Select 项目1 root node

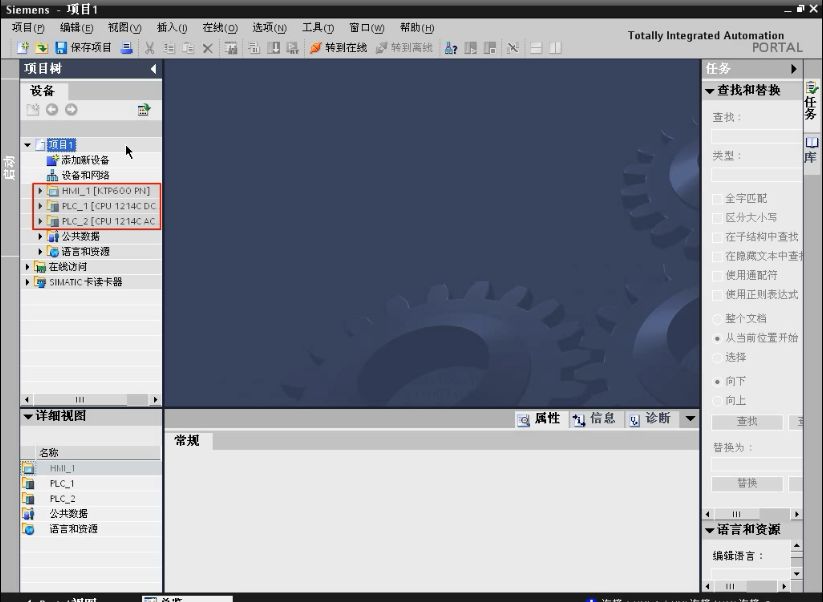(61, 144)
